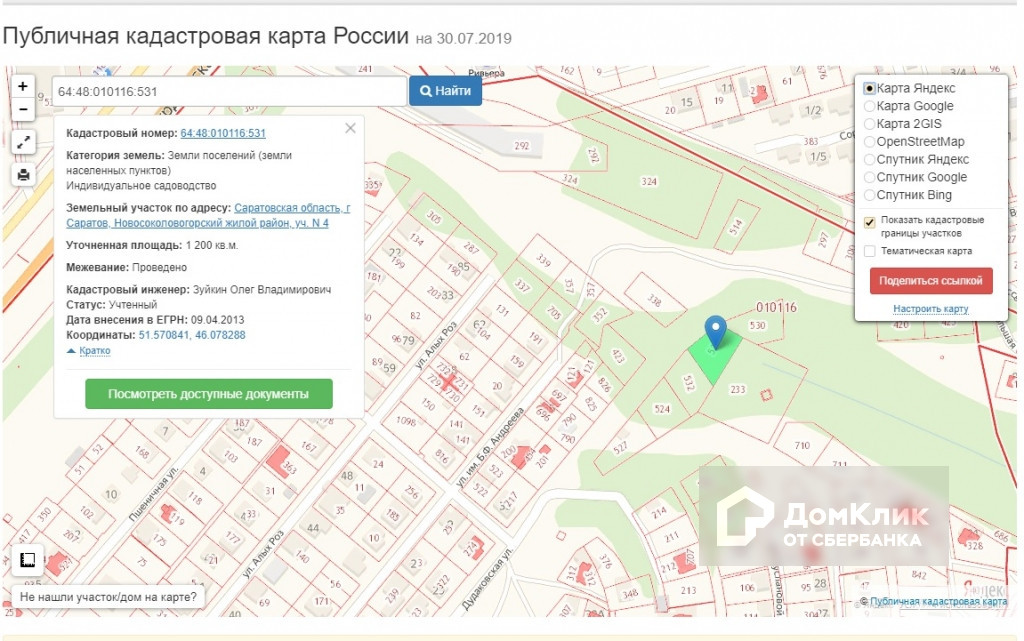Click street label ул. им. Б.Ф. Андреева

click(488, 448)
